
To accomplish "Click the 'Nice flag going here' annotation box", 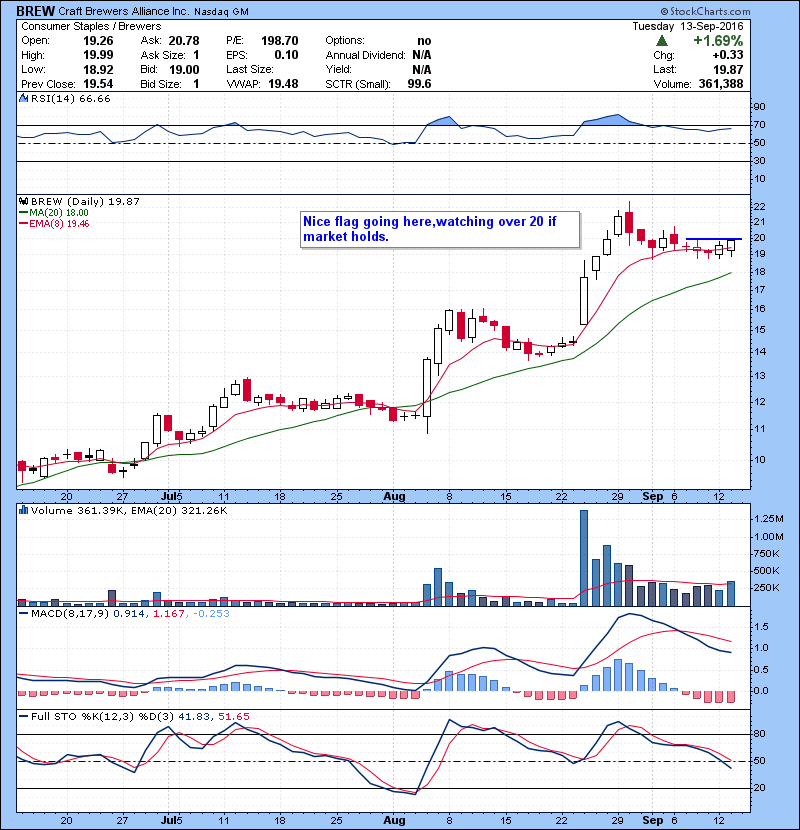I will (x=440, y=229).
